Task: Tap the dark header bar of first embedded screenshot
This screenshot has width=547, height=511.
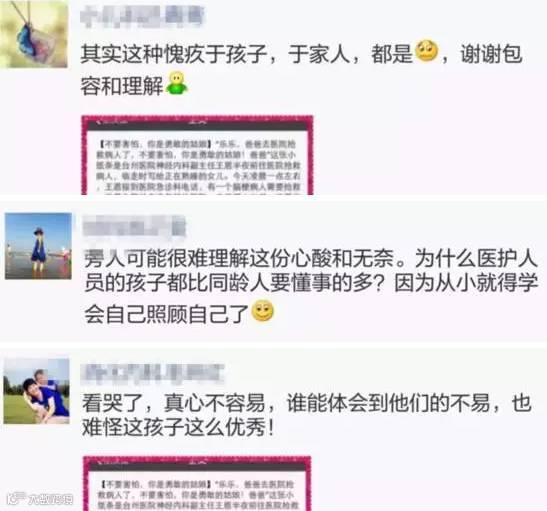Action: tap(197, 123)
